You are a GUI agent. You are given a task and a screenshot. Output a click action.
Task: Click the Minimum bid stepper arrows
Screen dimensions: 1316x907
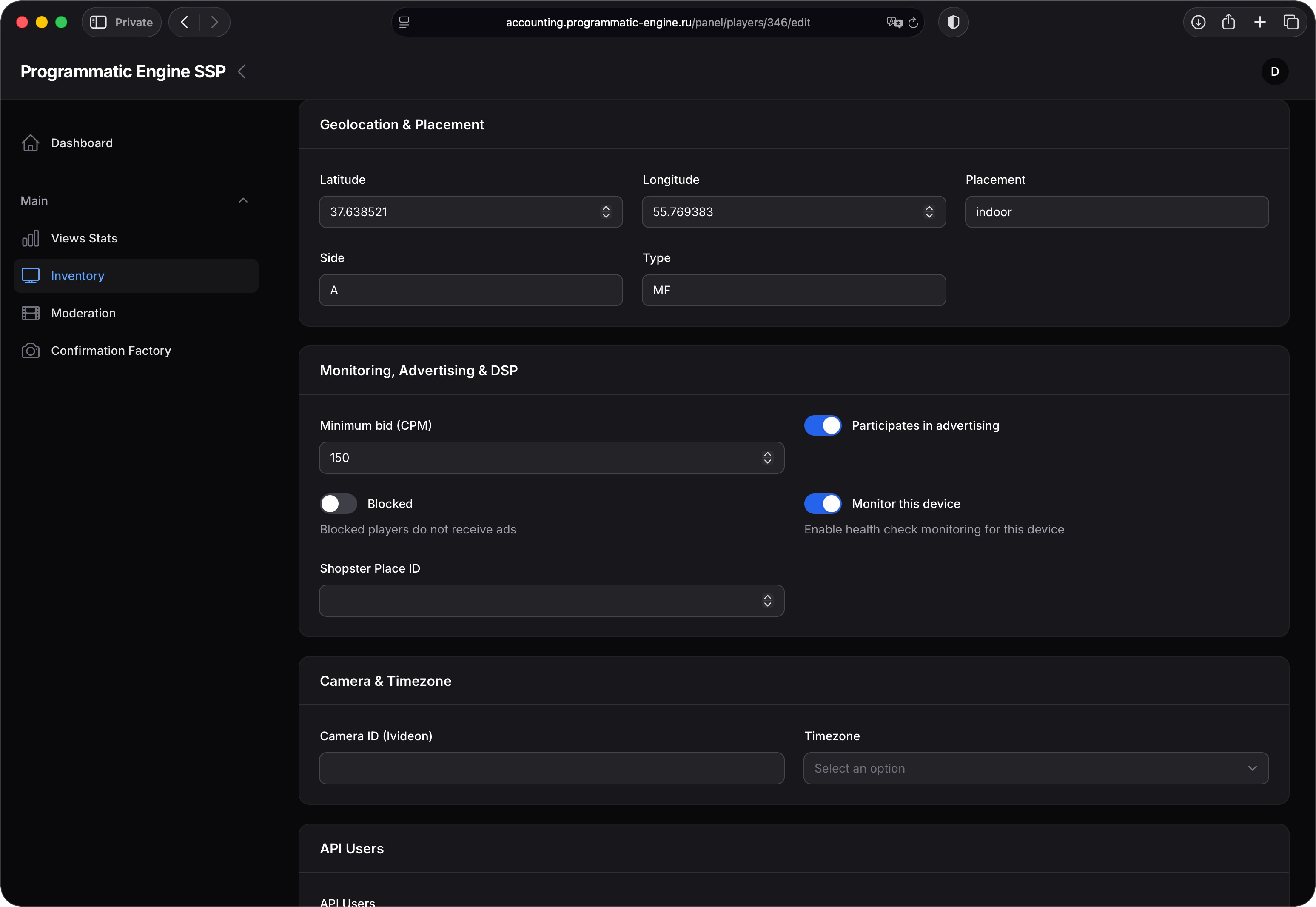point(767,458)
